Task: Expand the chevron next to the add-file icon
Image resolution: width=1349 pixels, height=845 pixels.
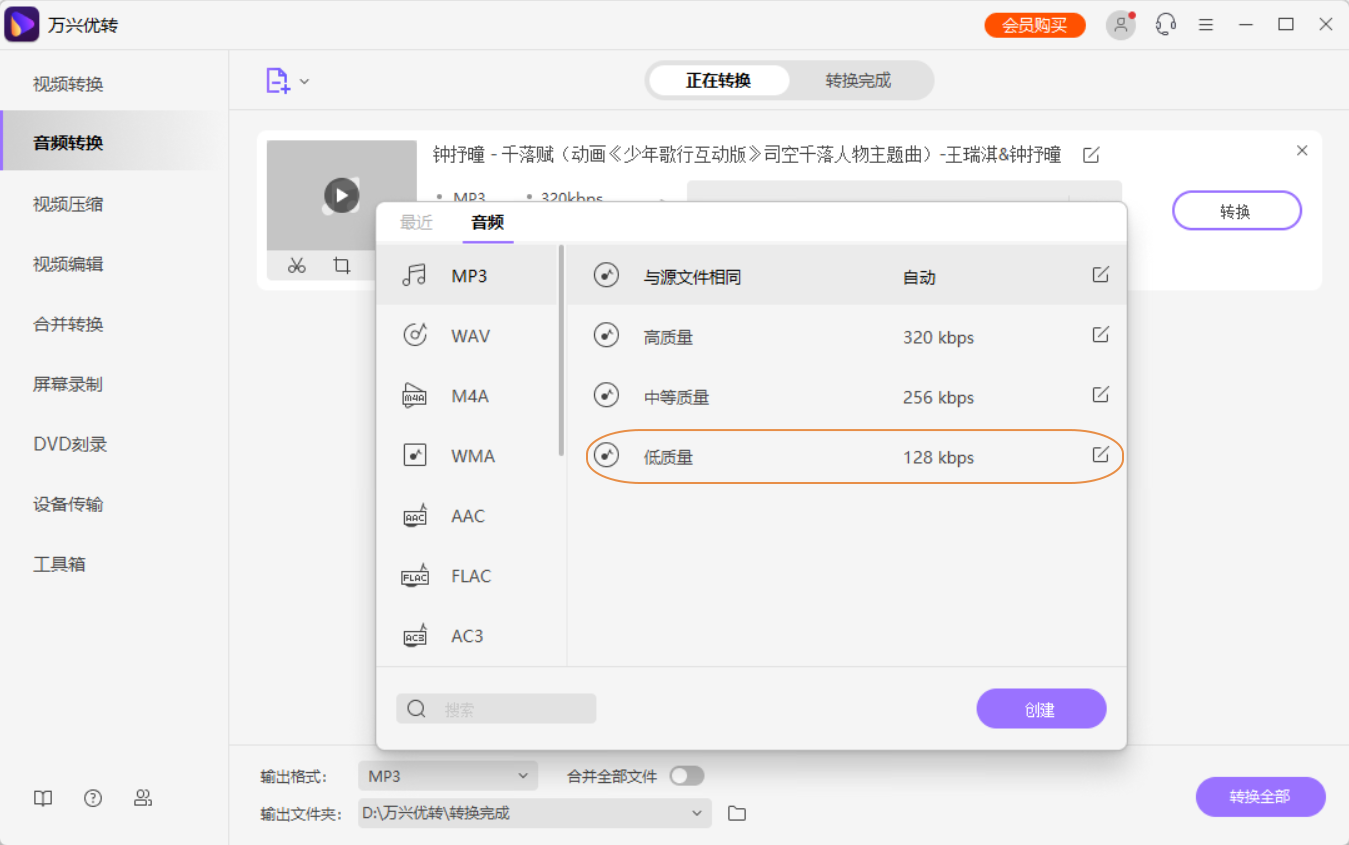Action: 305,81
